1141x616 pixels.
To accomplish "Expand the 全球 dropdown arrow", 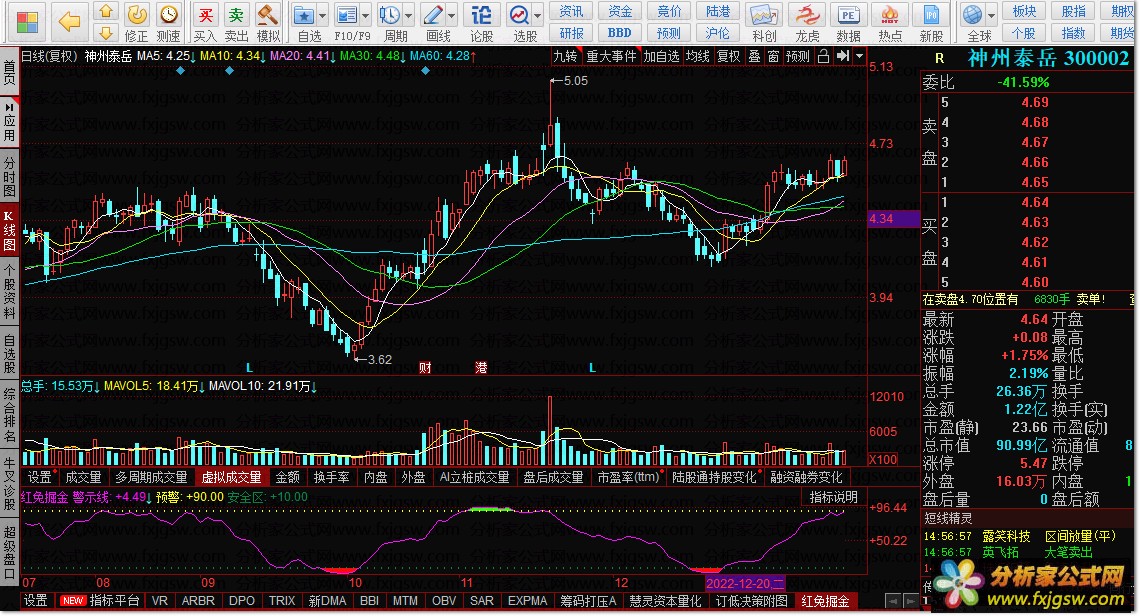I will (x=991, y=15).
